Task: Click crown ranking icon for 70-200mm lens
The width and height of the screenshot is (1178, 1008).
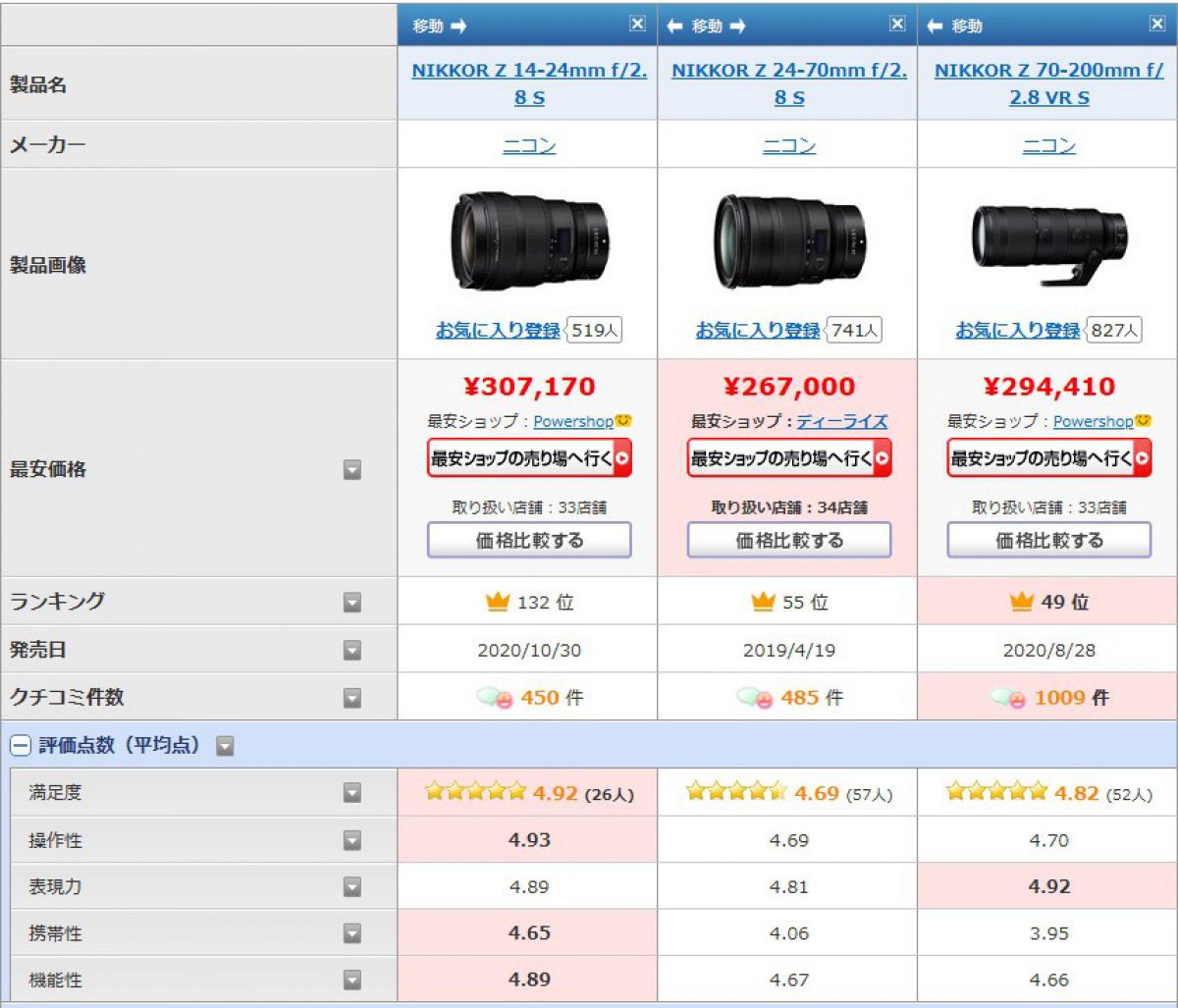Action: click(1021, 602)
